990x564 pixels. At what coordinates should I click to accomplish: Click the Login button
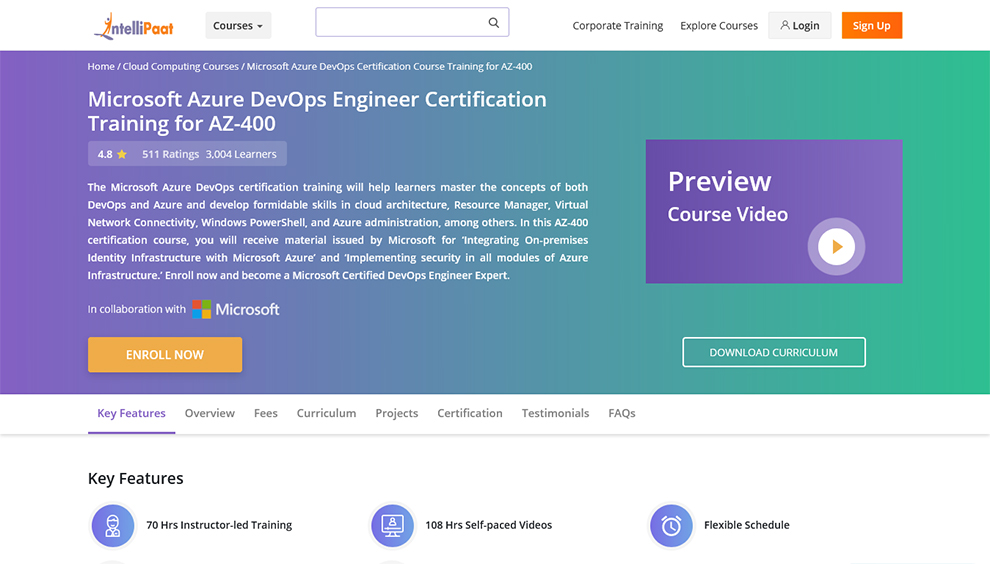click(x=799, y=25)
